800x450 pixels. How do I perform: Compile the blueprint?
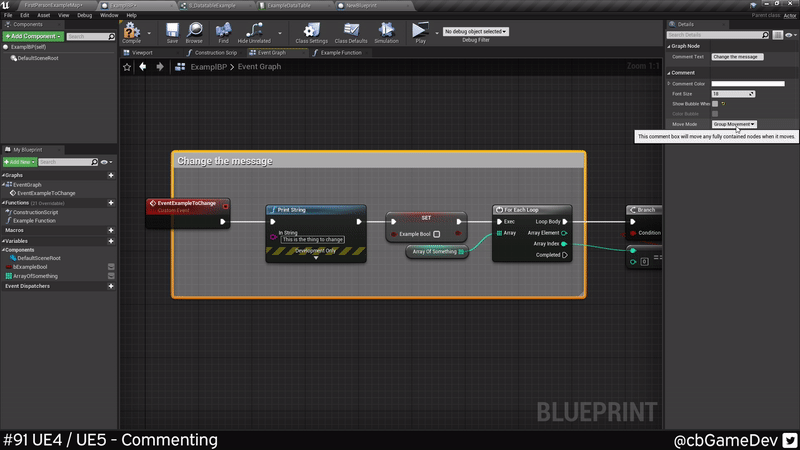point(132,33)
